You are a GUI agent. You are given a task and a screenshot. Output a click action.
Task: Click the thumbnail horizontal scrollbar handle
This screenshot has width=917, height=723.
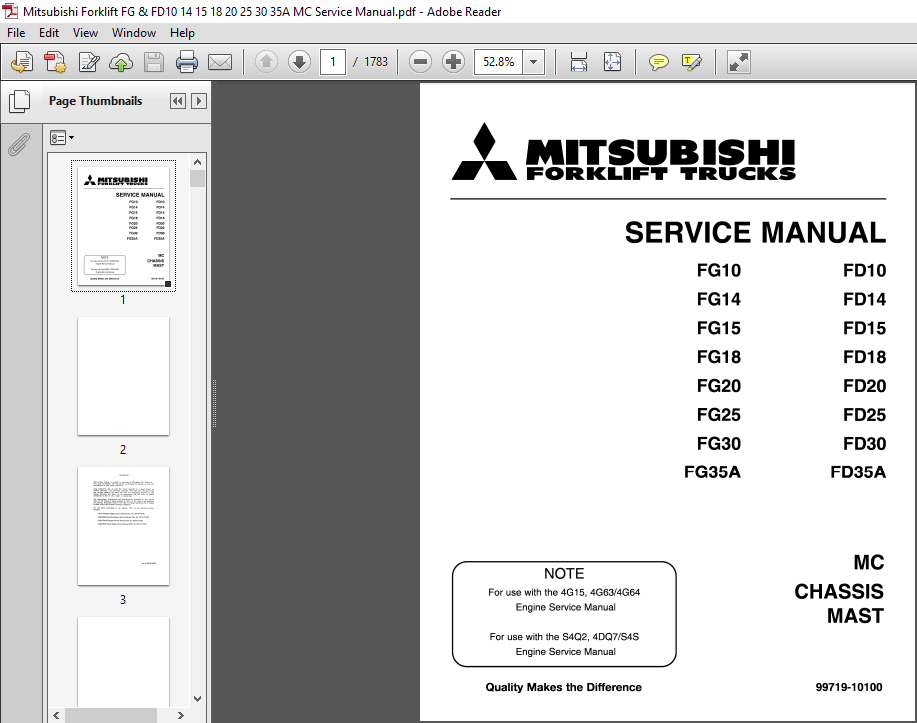click(x=111, y=715)
